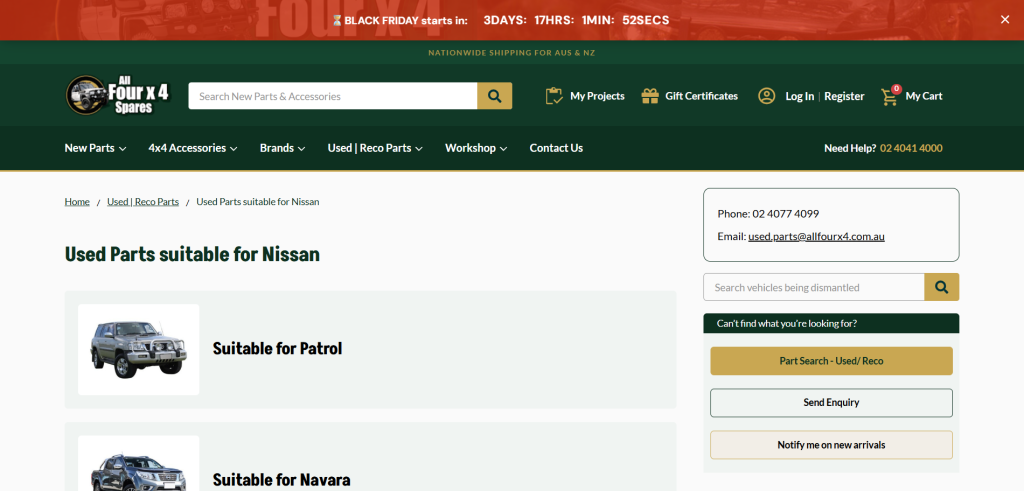This screenshot has height=491, width=1024.
Task: Click the user account avatar icon
Action: coord(766,96)
